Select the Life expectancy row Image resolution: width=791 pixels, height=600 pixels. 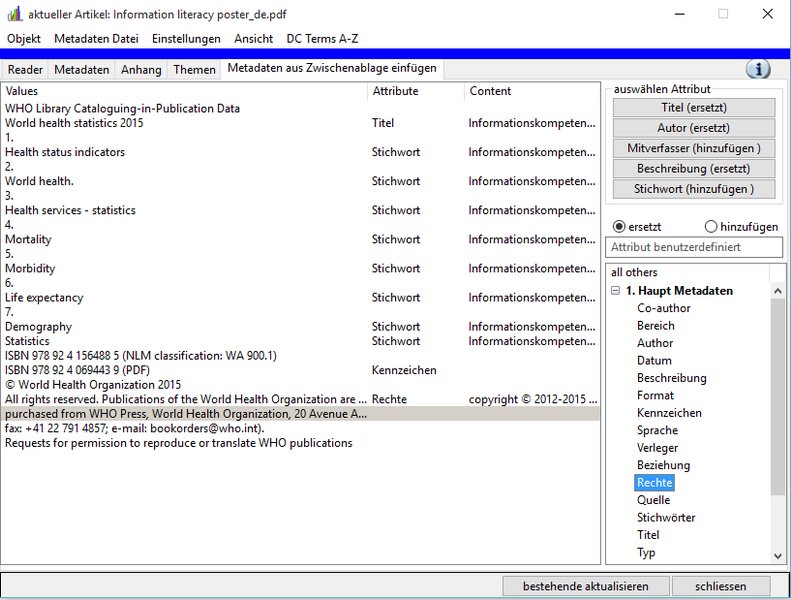tap(300, 298)
